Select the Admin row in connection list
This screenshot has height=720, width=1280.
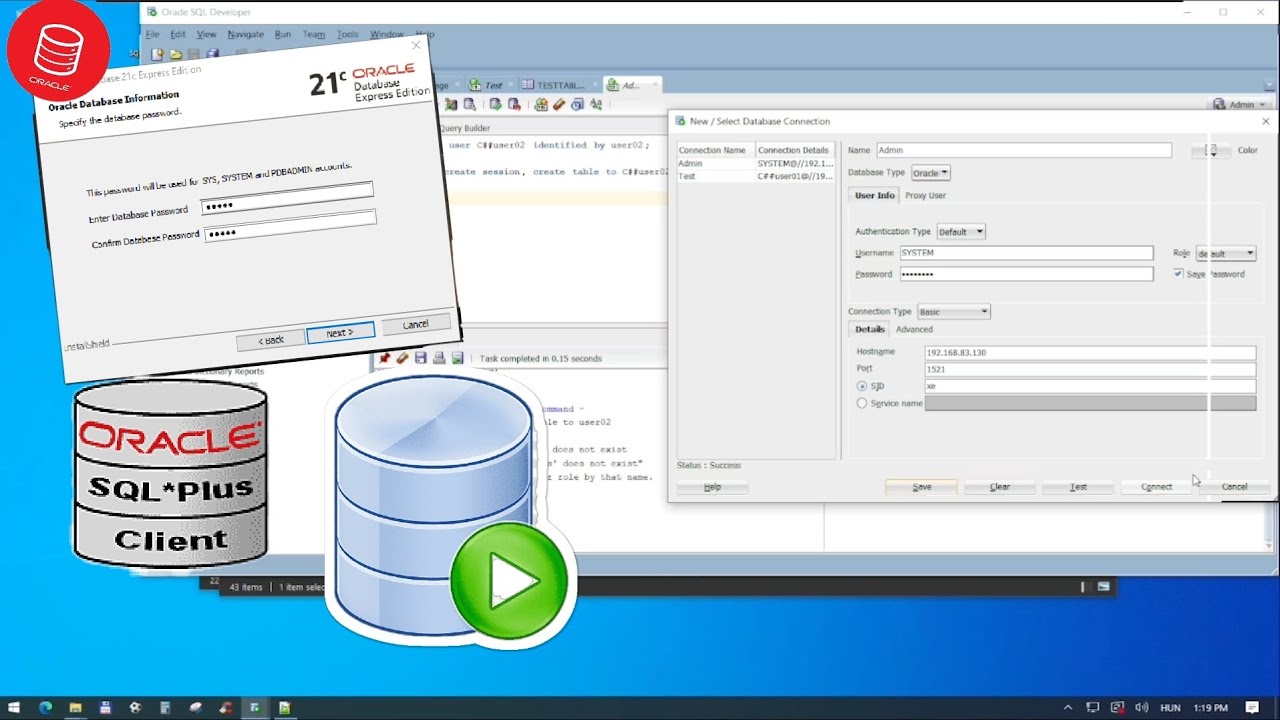(757, 163)
